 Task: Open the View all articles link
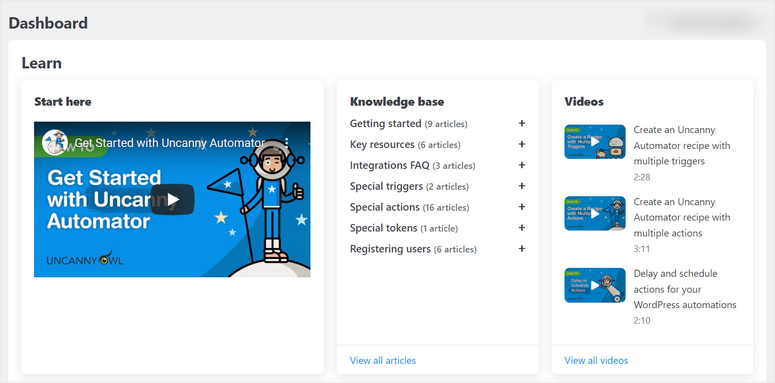383,360
